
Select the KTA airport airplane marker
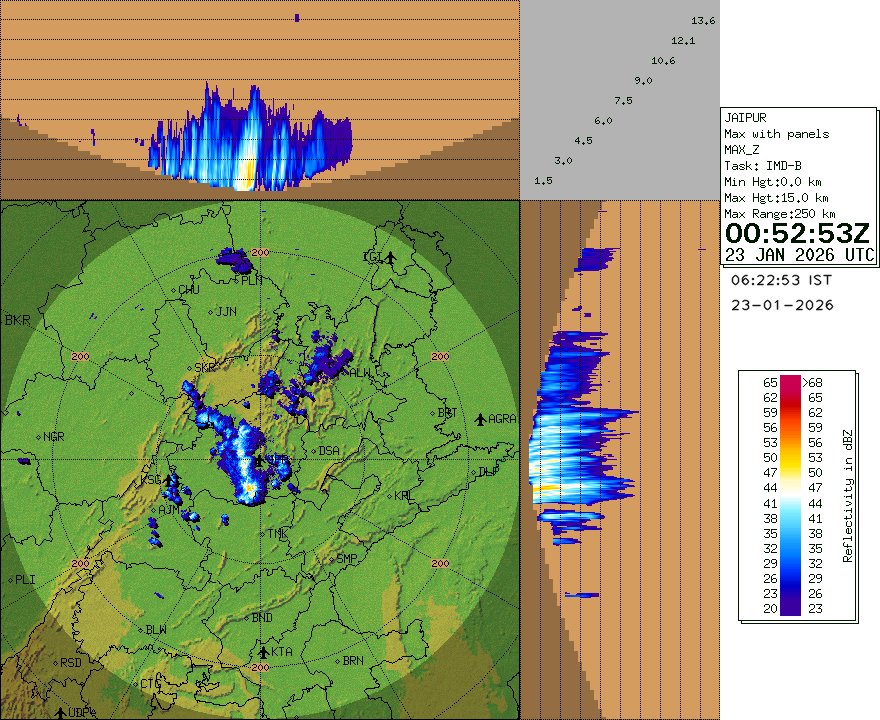(x=261, y=652)
